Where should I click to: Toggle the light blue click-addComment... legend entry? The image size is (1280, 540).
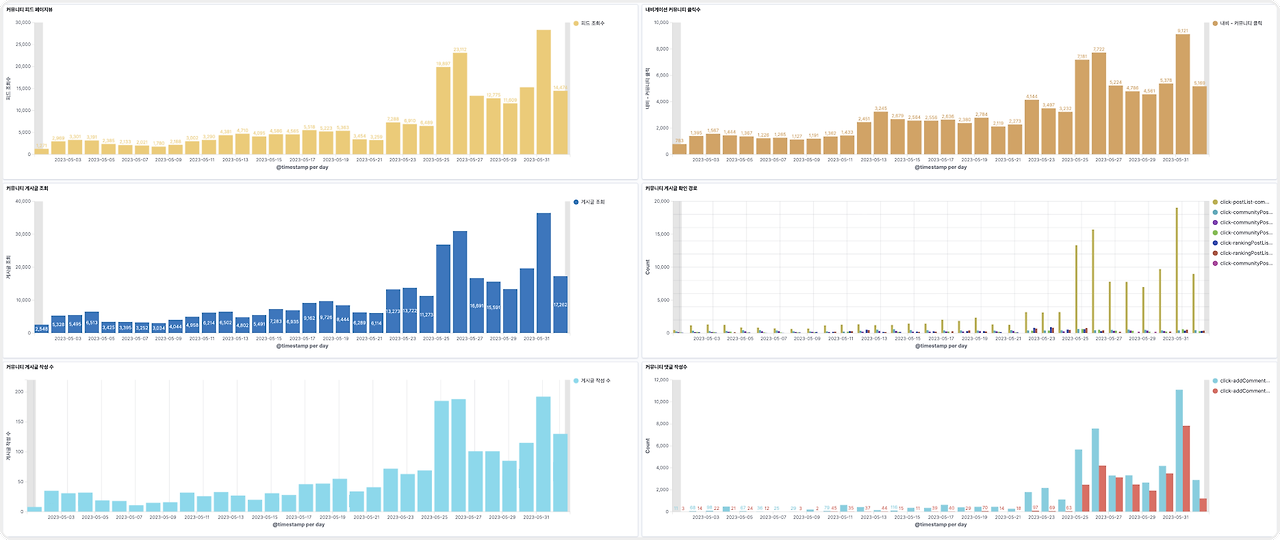click(1243, 381)
